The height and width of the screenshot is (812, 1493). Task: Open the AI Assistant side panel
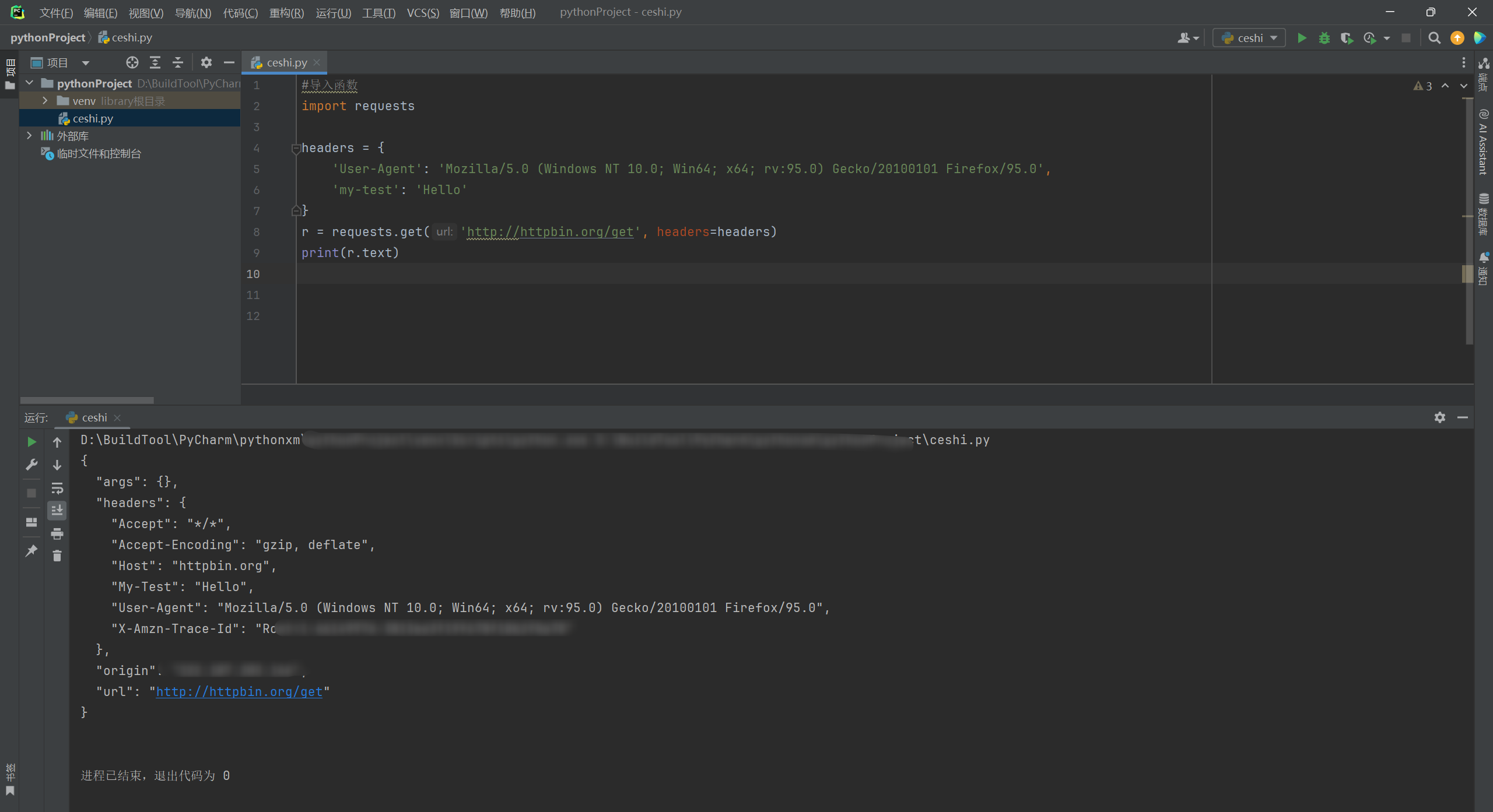1484,142
